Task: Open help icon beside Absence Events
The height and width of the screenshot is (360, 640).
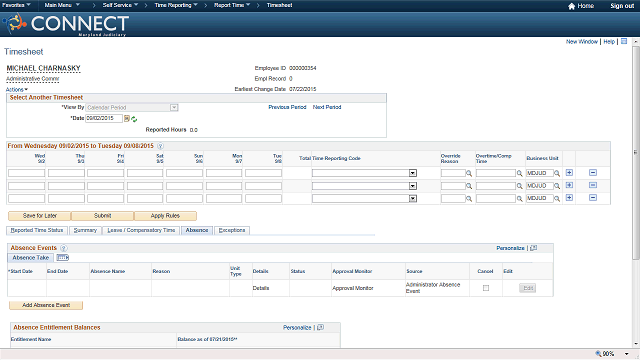Action: pyautogui.click(x=64, y=248)
